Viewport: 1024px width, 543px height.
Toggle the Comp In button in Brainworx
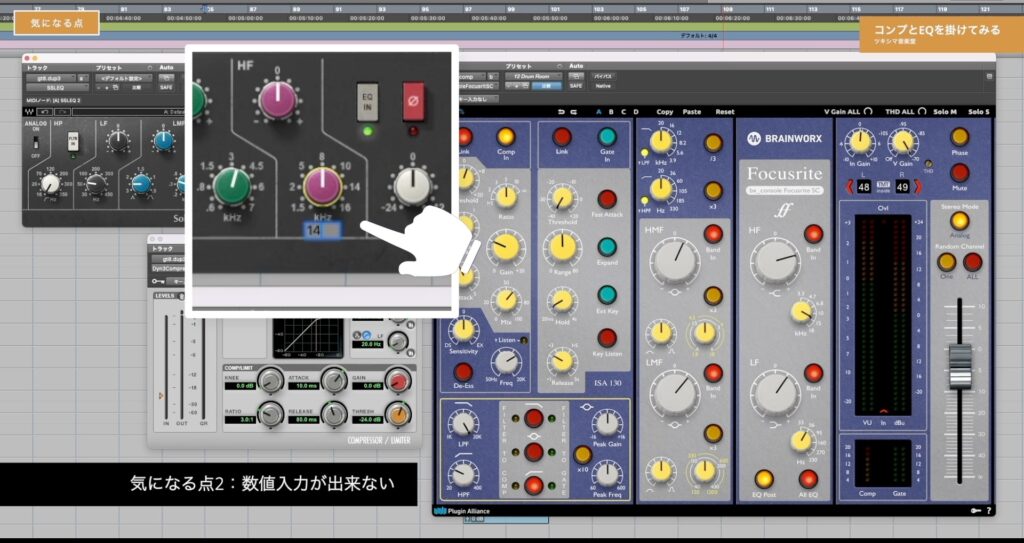pyautogui.click(x=505, y=137)
